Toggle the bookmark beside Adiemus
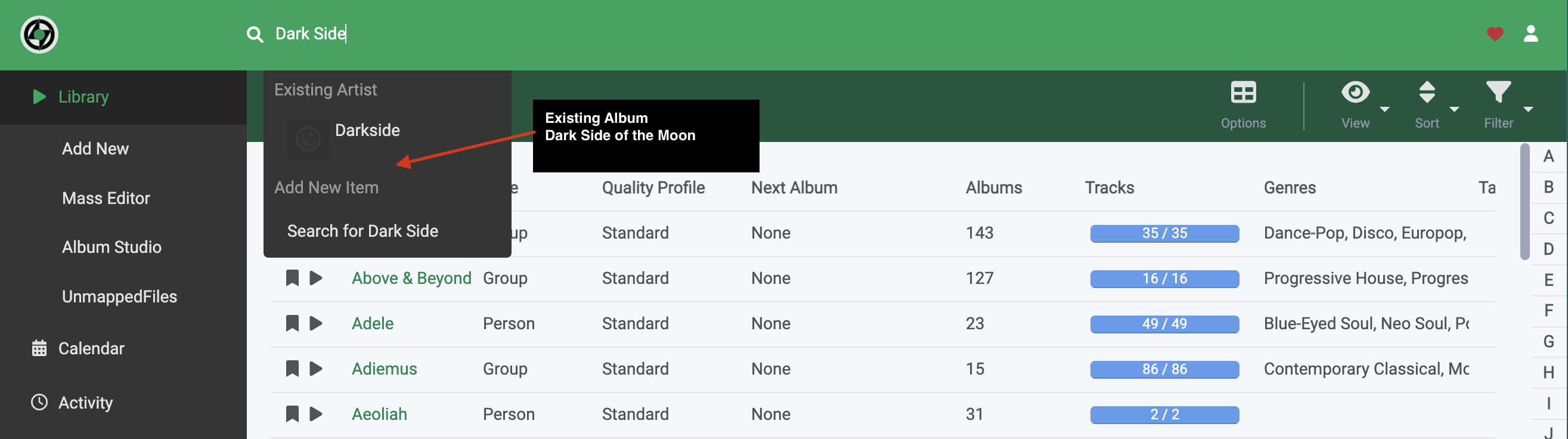The width and height of the screenshot is (1568, 439). (x=293, y=369)
